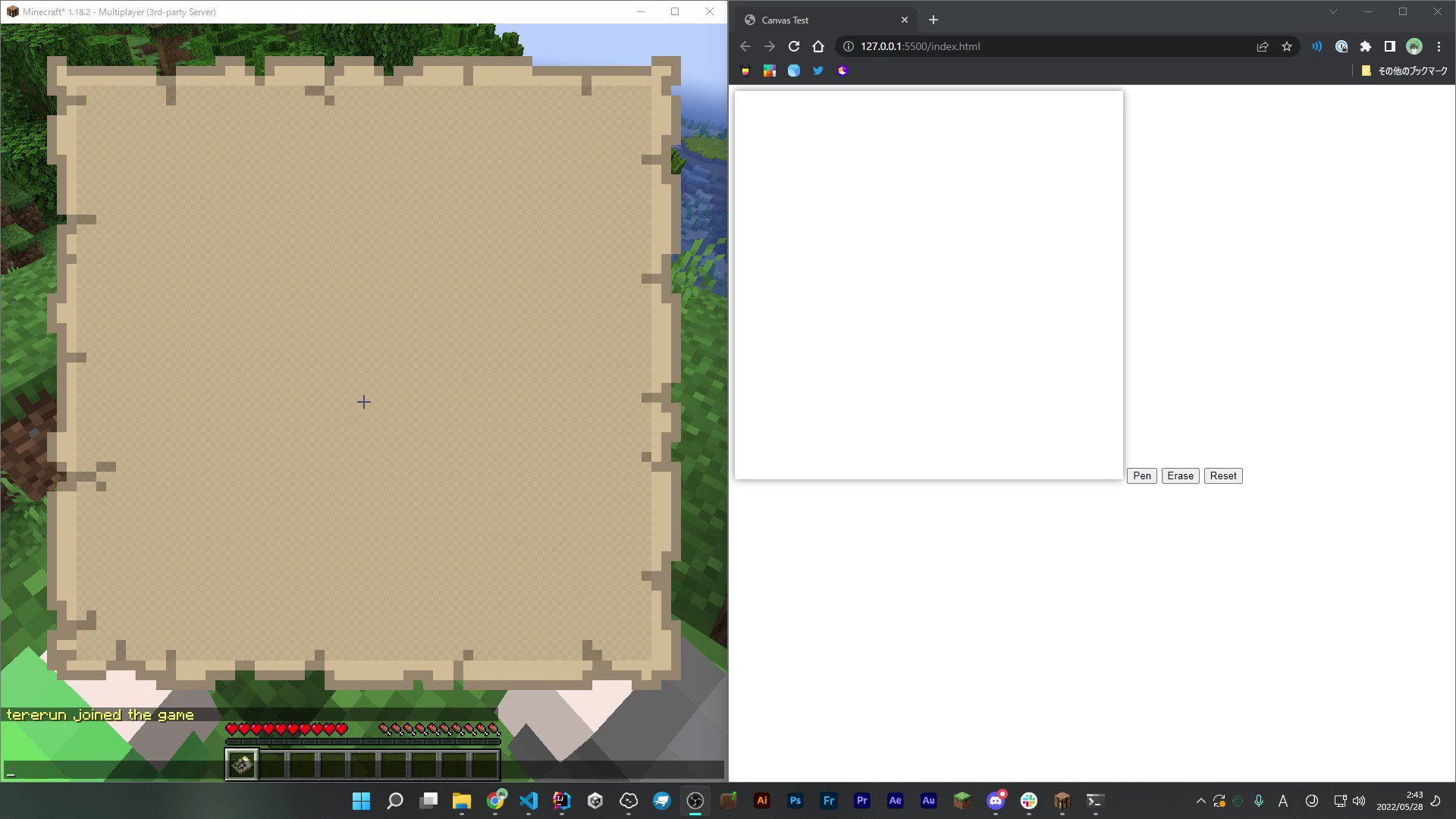Open Adobe Photoshop from taskbar
This screenshot has height=819, width=1456.
(795, 801)
